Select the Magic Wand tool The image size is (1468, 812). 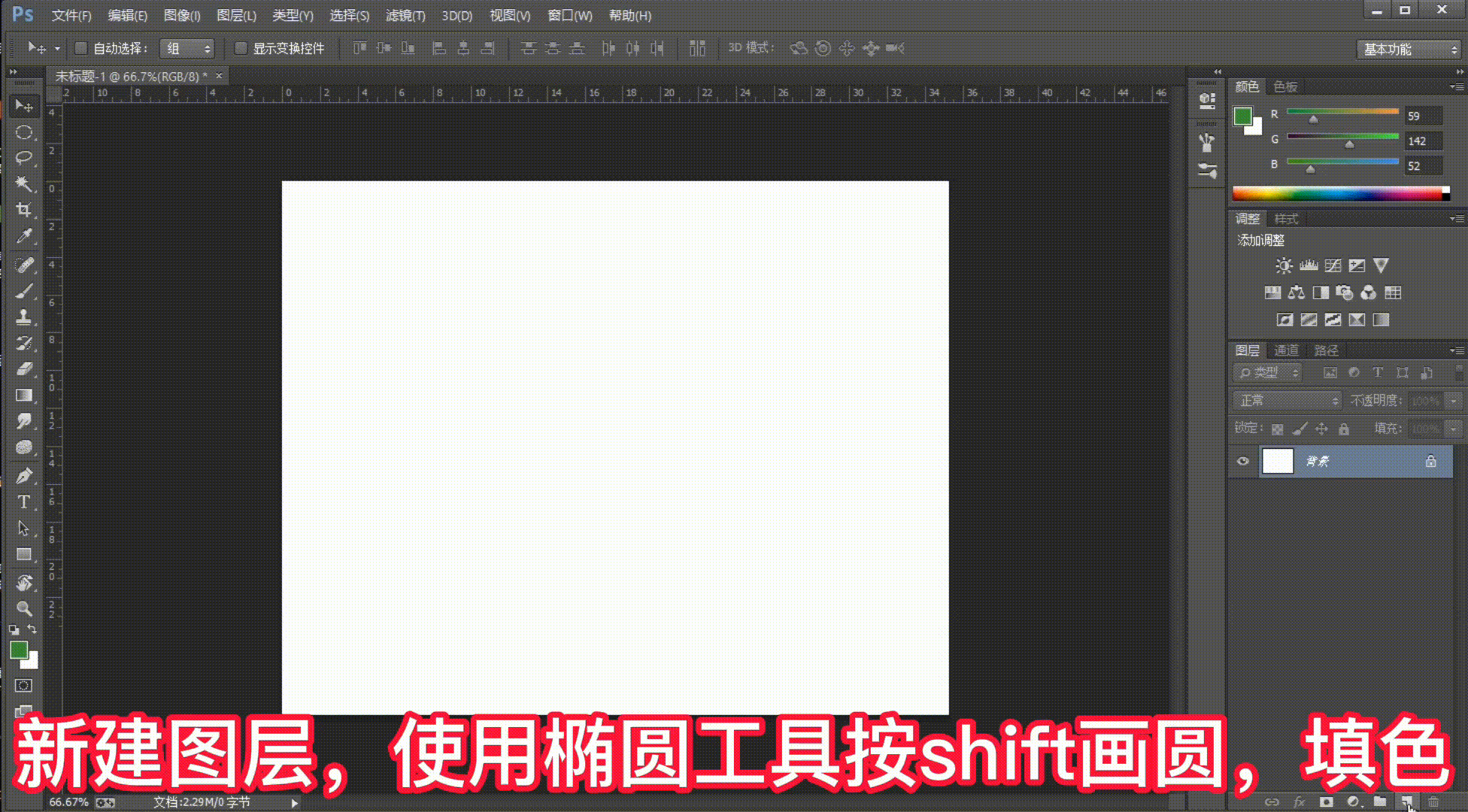24,183
